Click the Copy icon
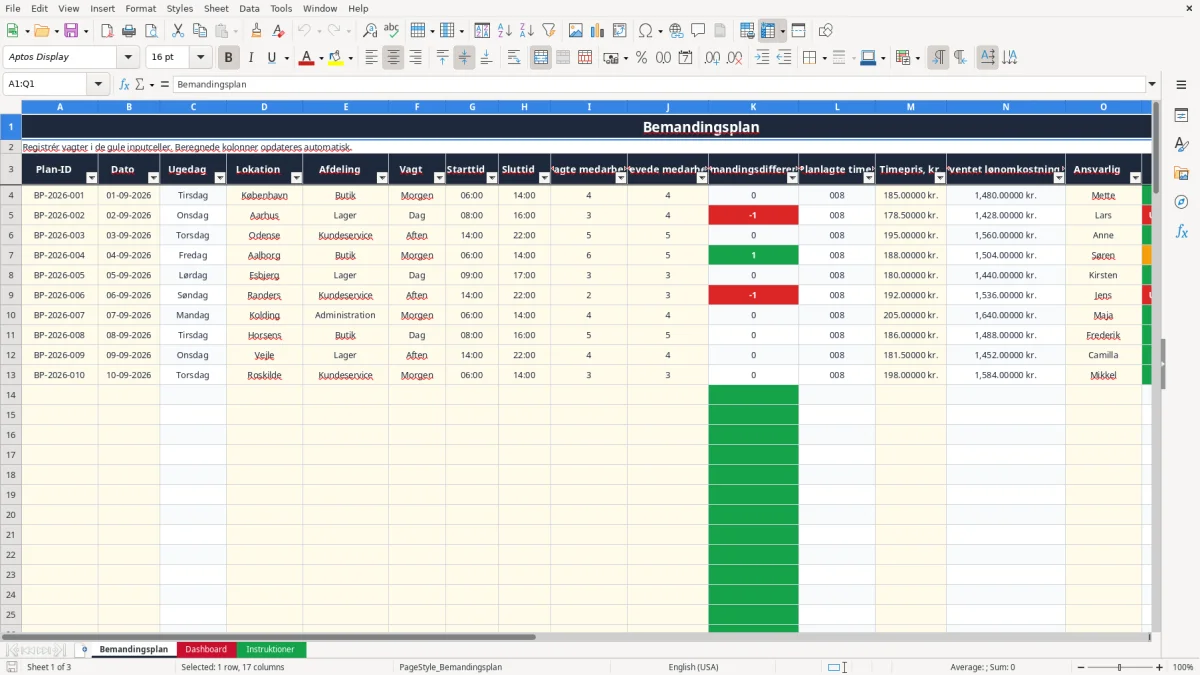The image size is (1200, 675). coord(199,31)
